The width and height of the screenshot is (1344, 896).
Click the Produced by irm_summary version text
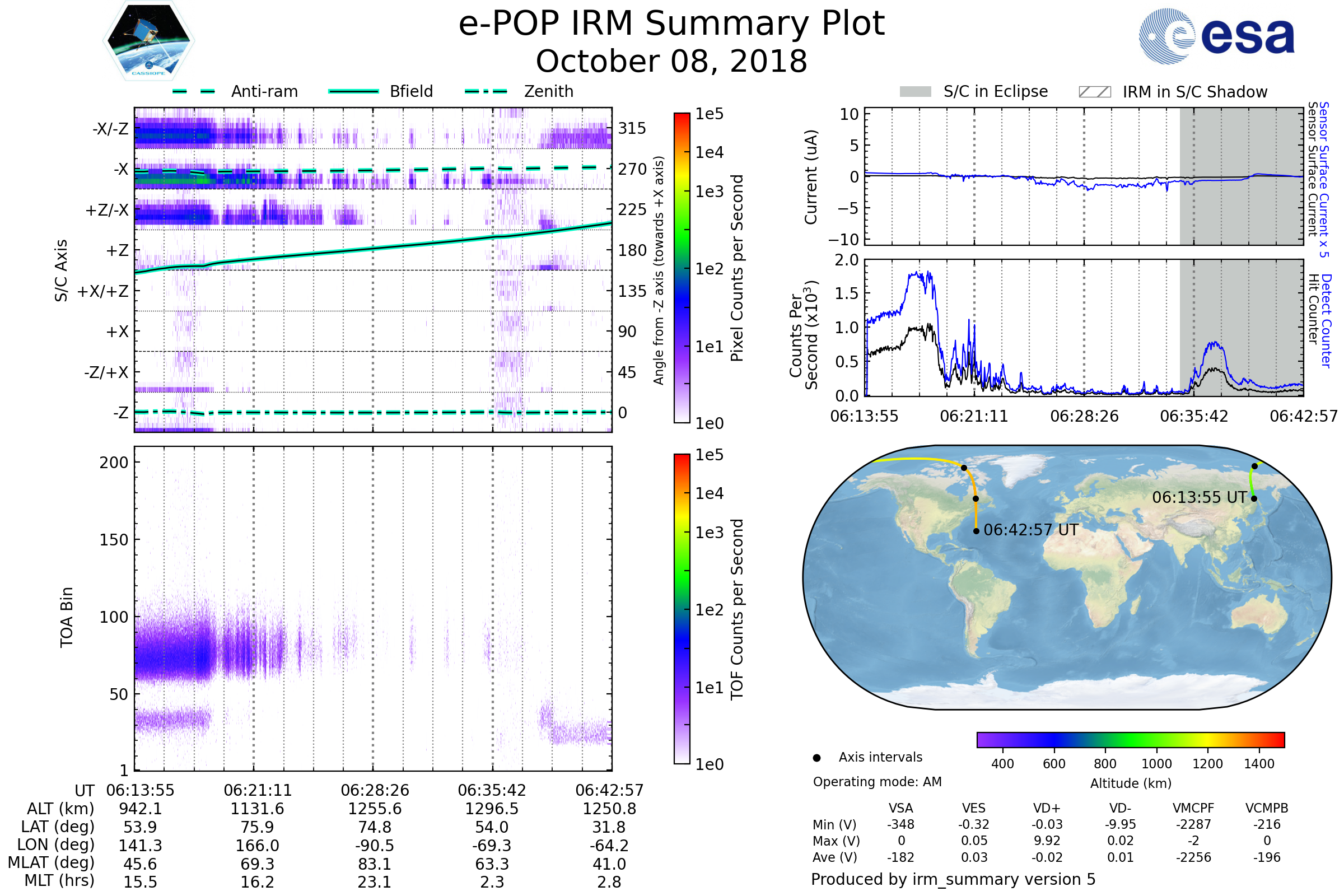click(x=953, y=879)
